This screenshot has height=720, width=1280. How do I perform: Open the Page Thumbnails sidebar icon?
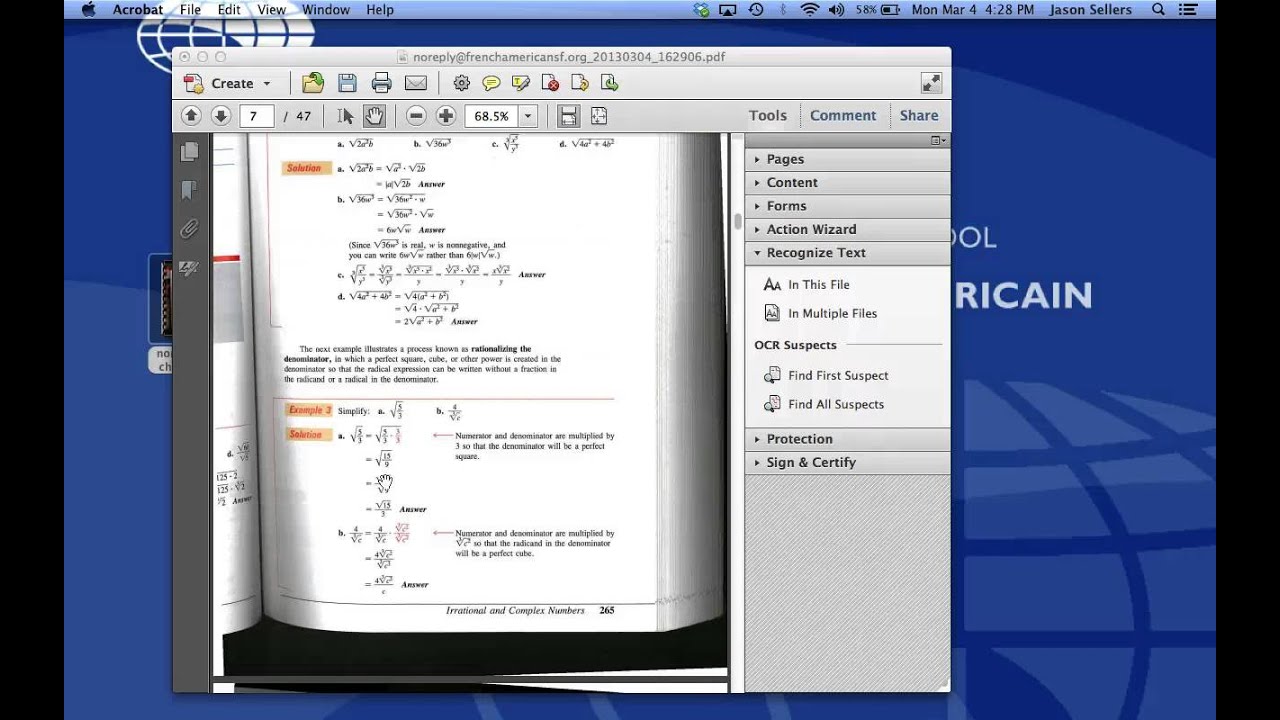(x=189, y=152)
